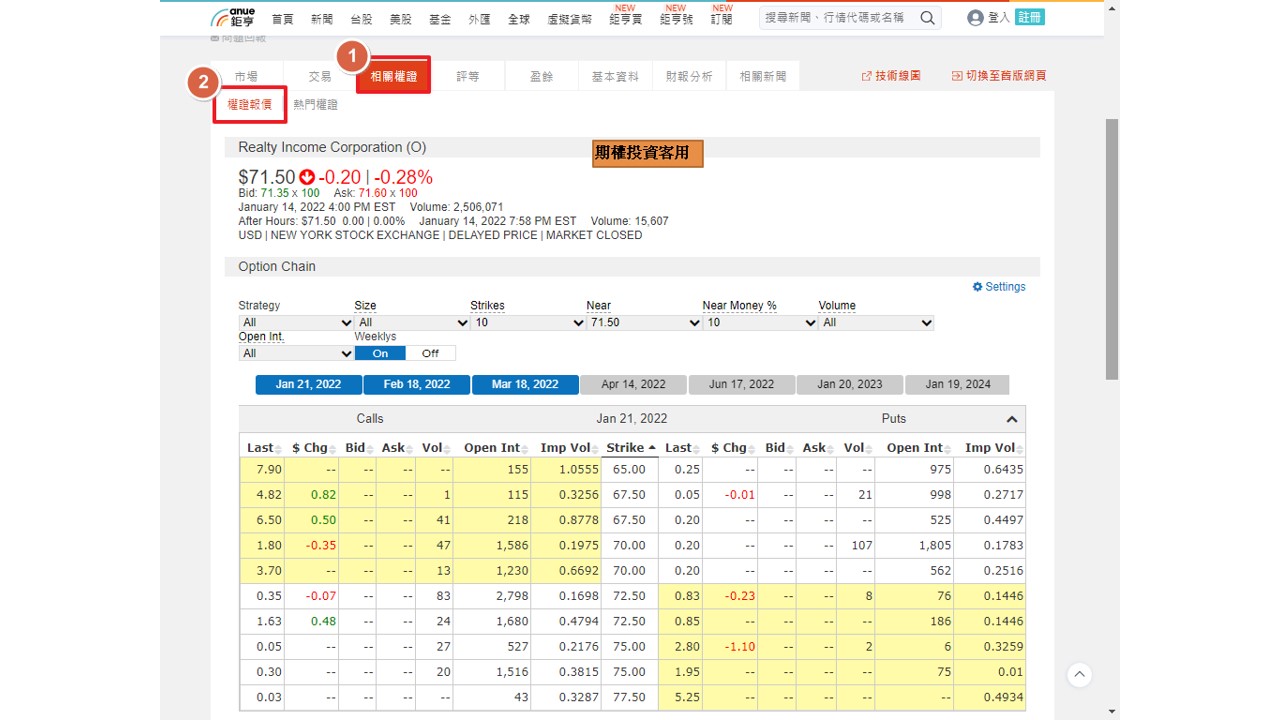This screenshot has height=720, width=1280.
Task: Open the 評等 tab
Action: [468, 76]
